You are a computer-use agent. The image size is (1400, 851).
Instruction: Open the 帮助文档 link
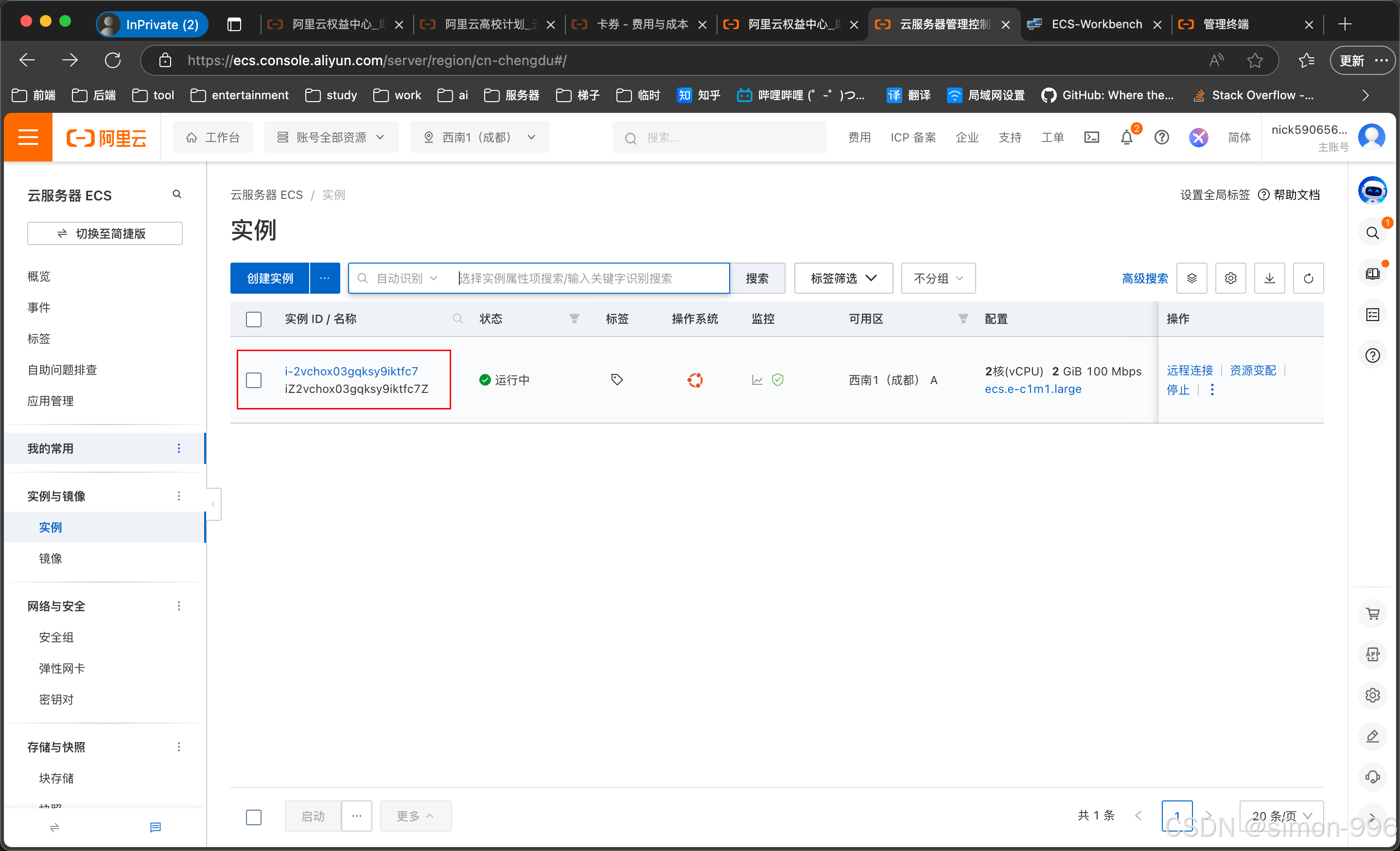point(1289,195)
